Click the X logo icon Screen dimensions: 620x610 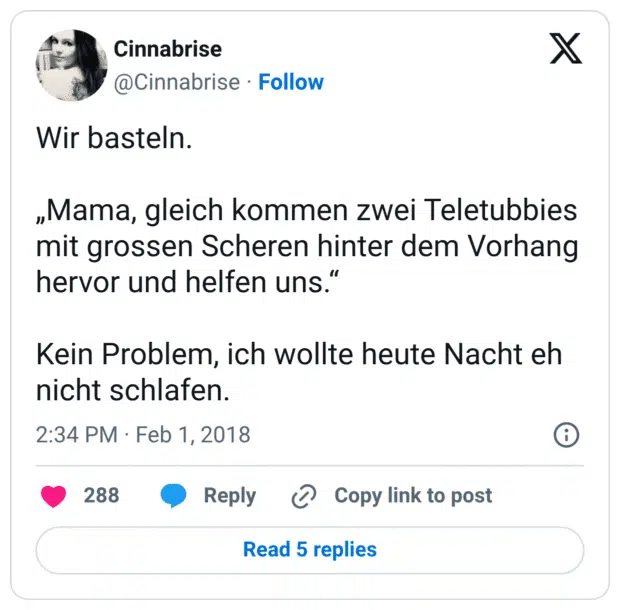(x=566, y=50)
